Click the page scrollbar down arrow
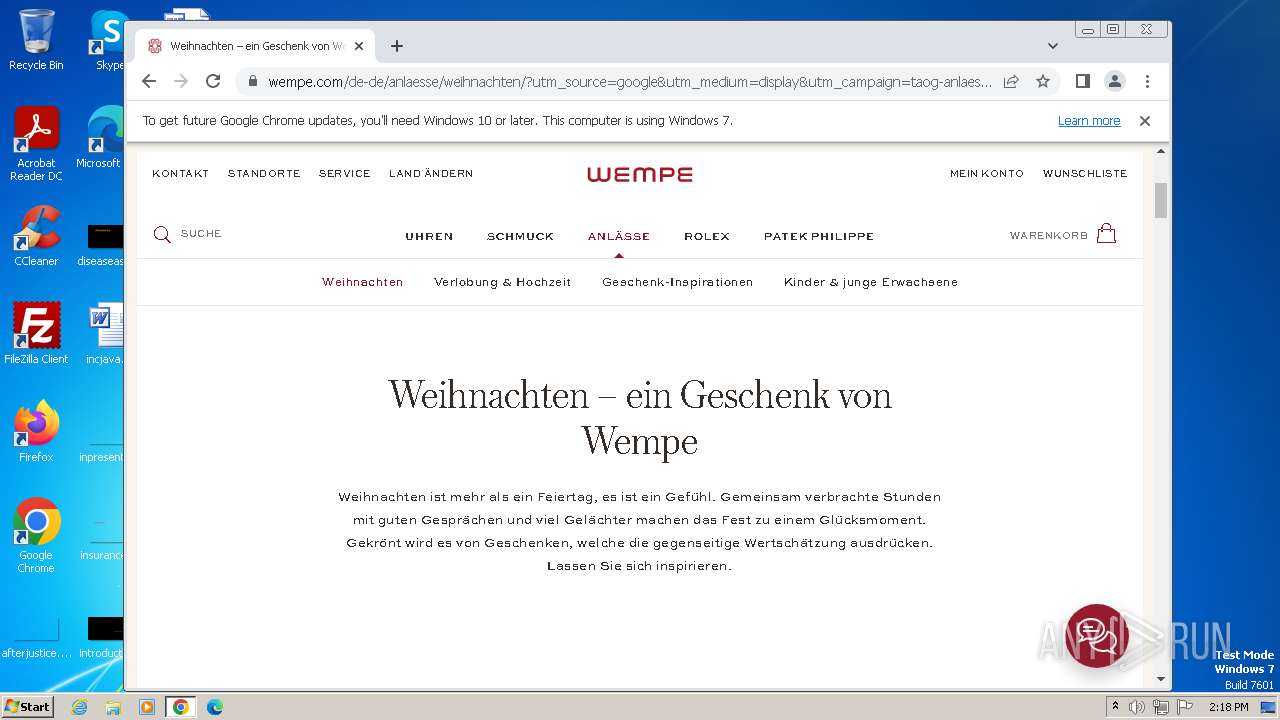1280x720 pixels. [1161, 679]
